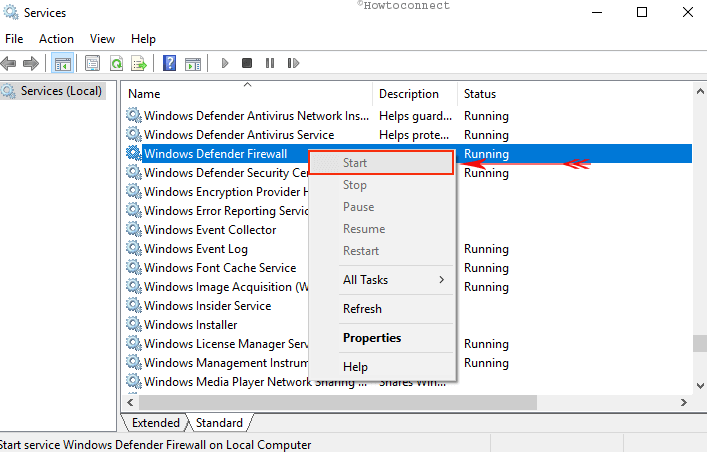Viewport: 707px width, 452px height.
Task: Click gear icon of Windows Insider Service
Action: [133, 304]
